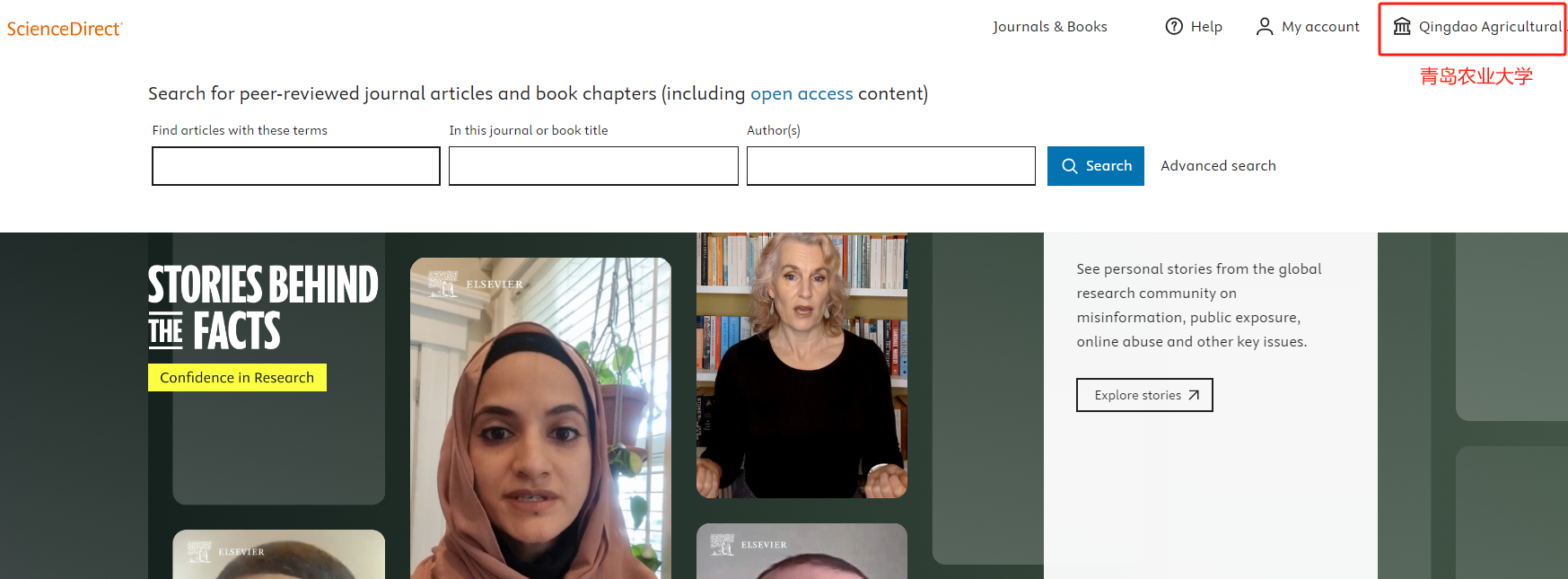1568x579 pixels.
Task: Click the institution building icon
Action: tap(1402, 26)
